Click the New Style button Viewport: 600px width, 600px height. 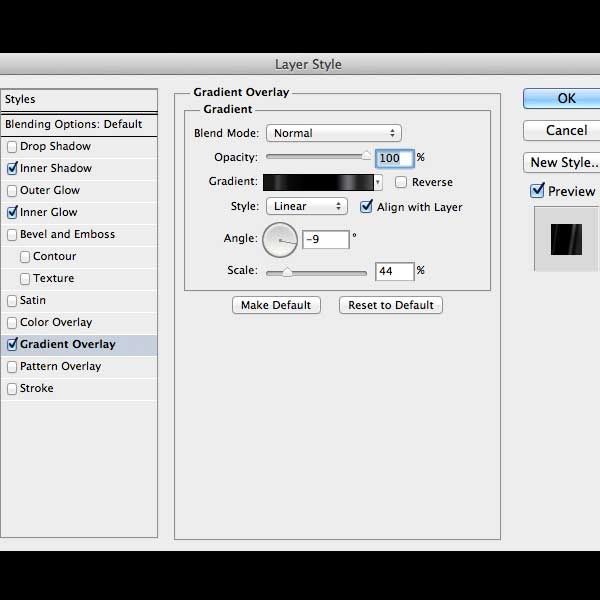[x=562, y=163]
